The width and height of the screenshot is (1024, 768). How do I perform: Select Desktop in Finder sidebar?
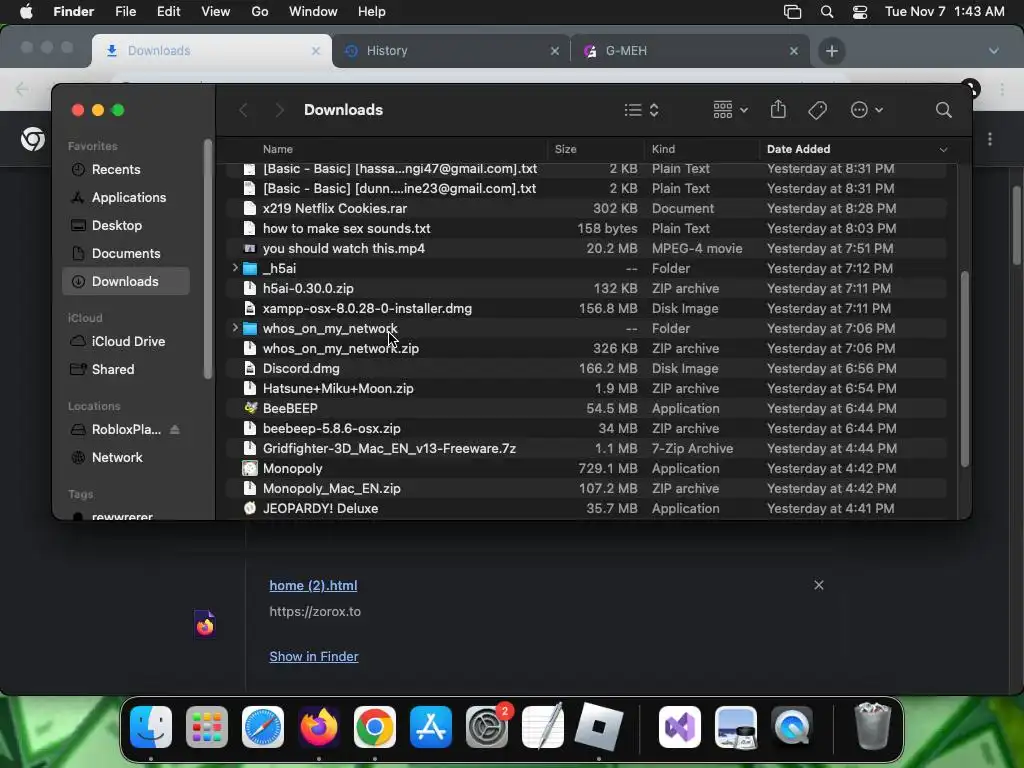(x=127, y=225)
